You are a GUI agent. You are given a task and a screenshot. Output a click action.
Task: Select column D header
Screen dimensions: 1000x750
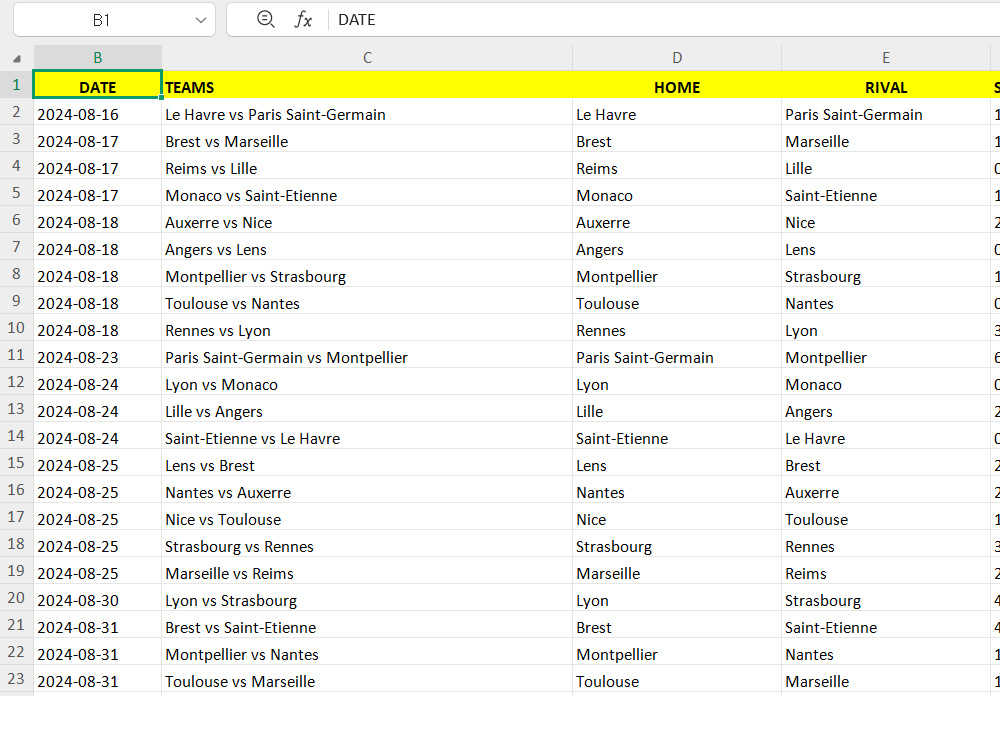(x=677, y=57)
